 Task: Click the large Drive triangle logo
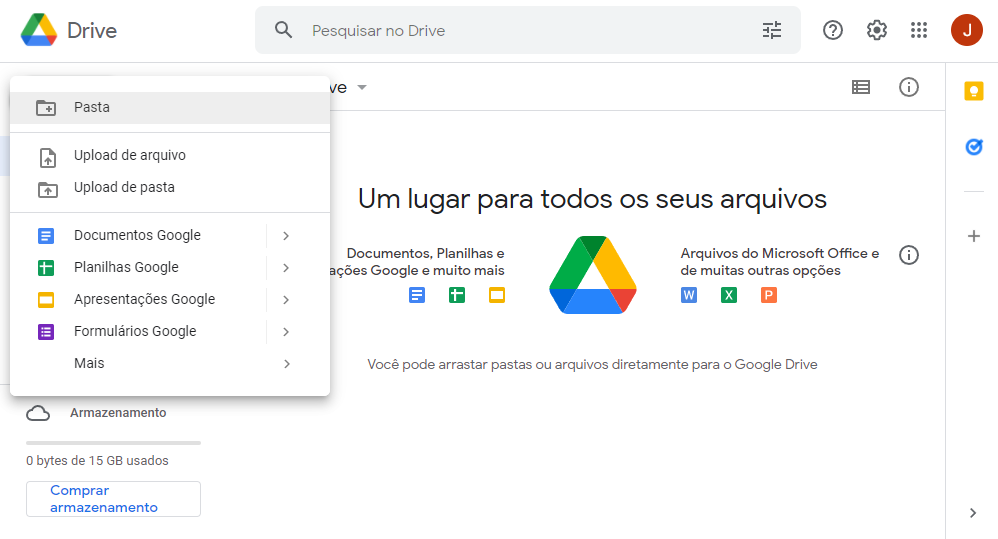coord(593,275)
